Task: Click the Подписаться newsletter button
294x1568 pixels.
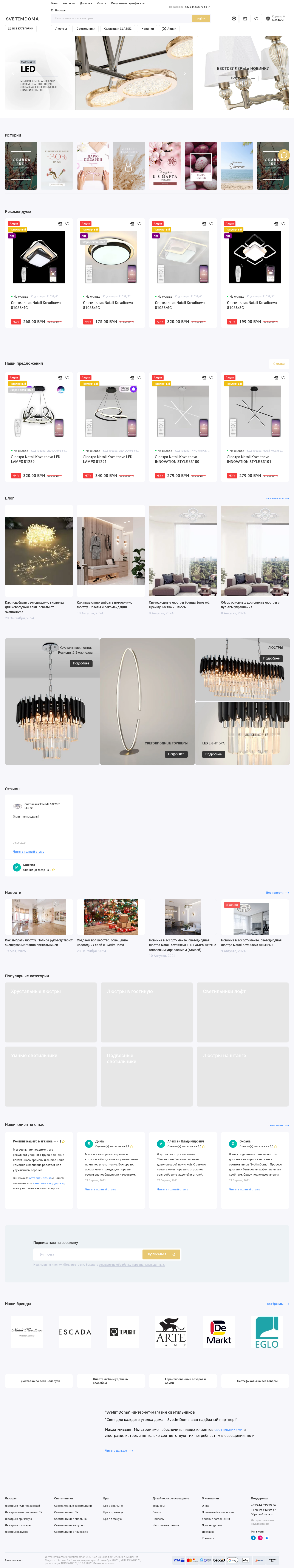Action: tap(161, 1254)
